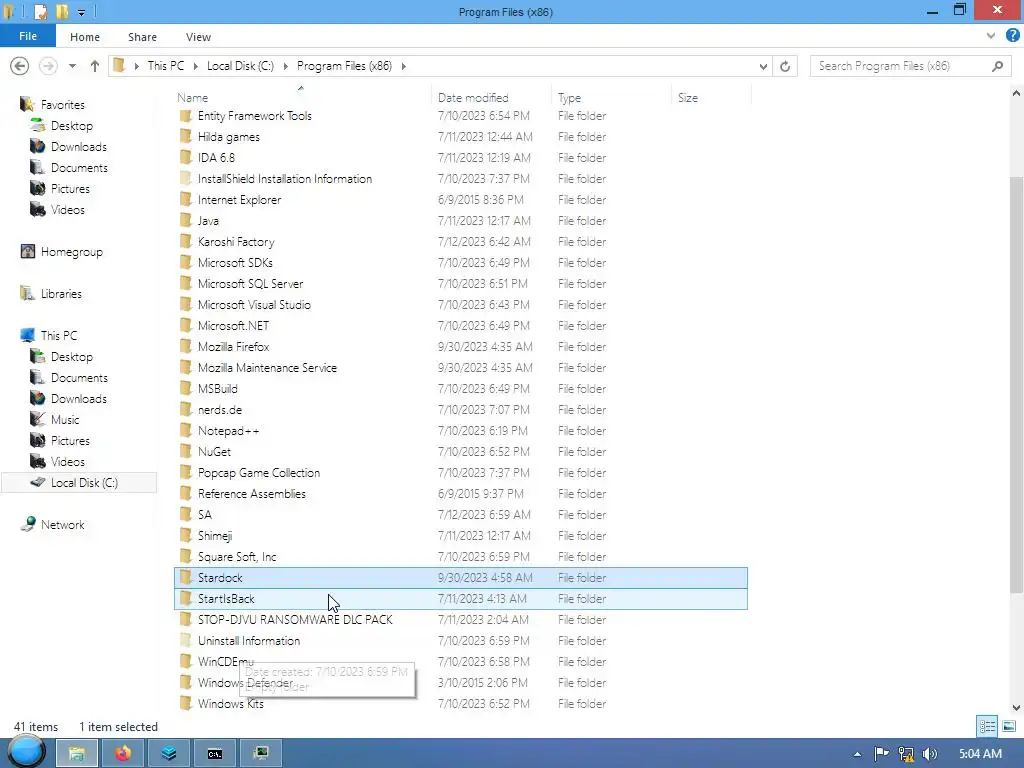Sort by the Date modified column

[x=473, y=98]
